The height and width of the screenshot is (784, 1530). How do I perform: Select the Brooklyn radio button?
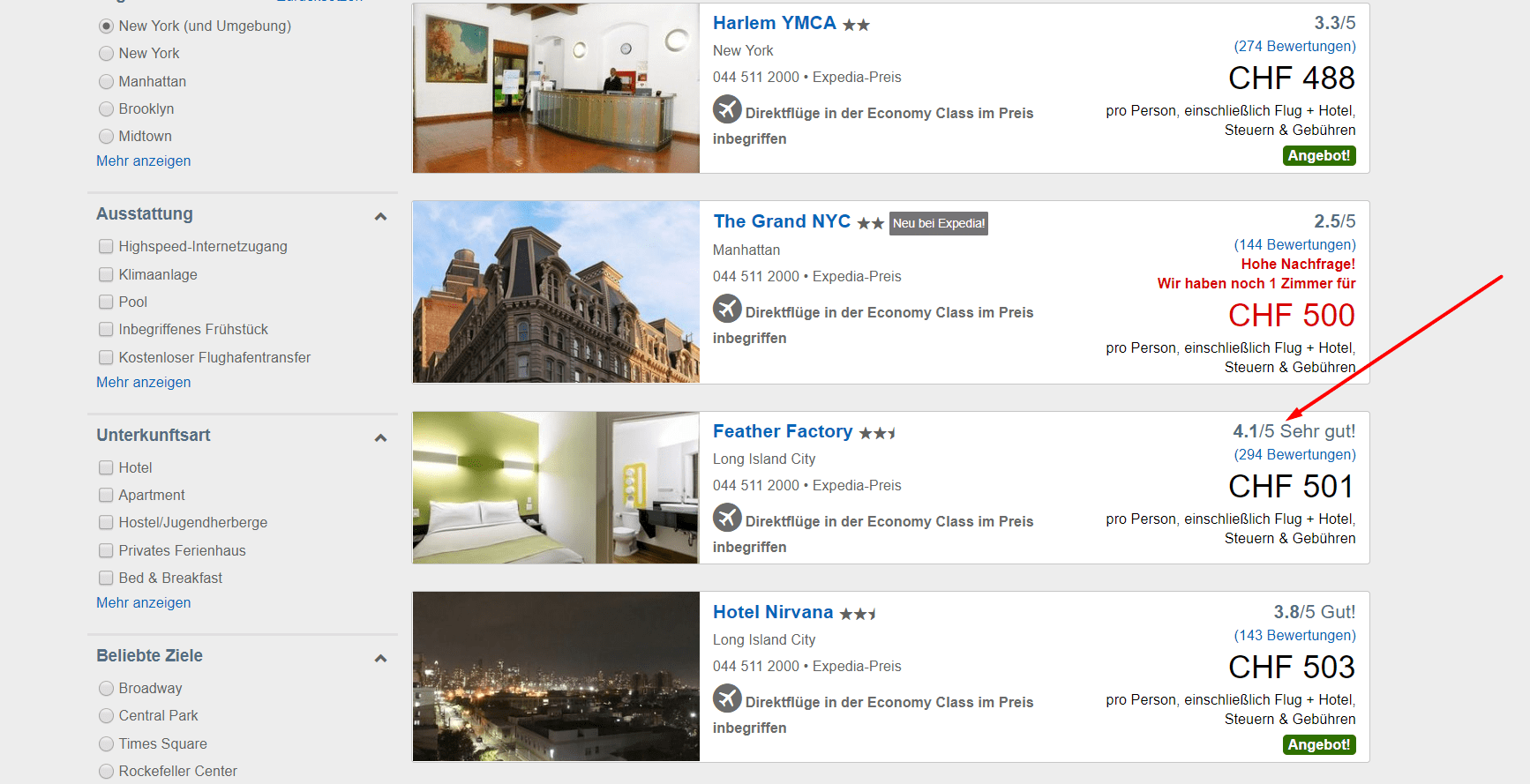(x=107, y=108)
